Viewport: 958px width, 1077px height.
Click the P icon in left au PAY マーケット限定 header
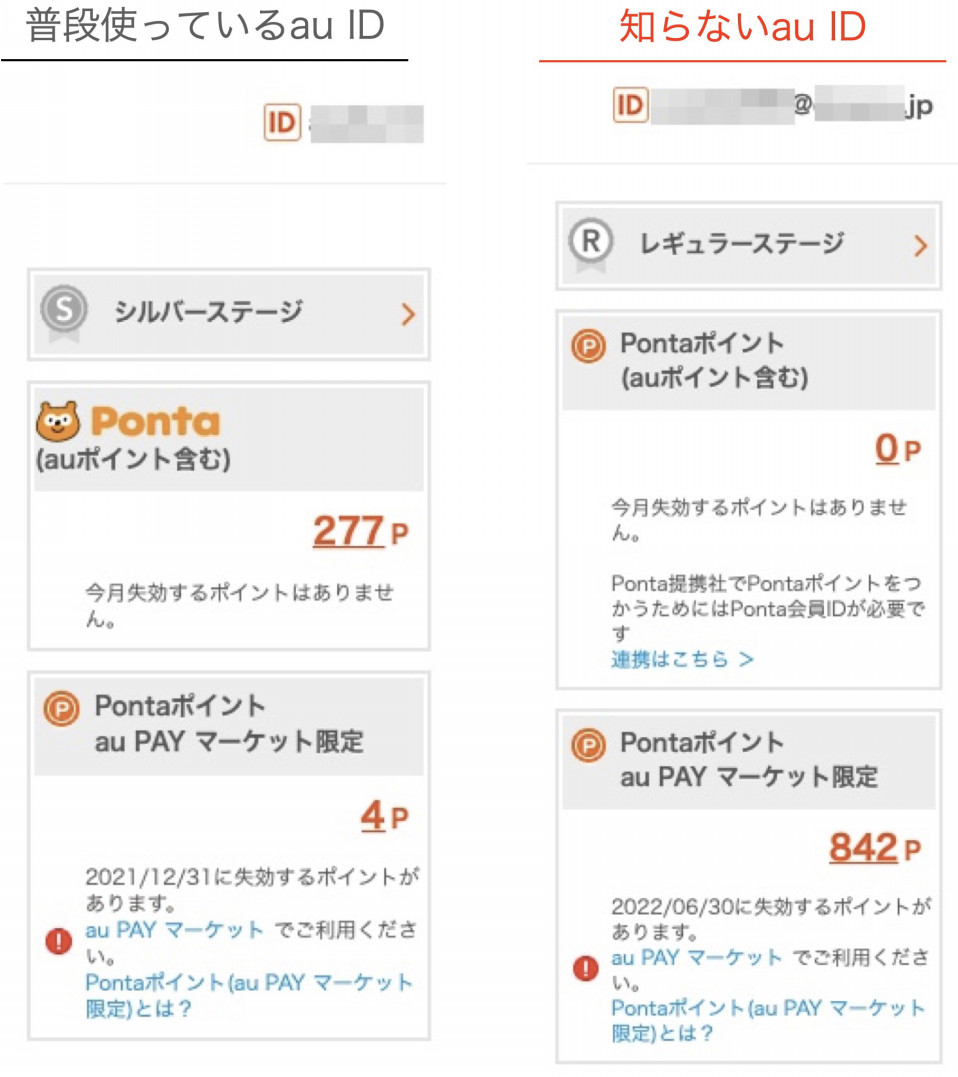pos(62,709)
